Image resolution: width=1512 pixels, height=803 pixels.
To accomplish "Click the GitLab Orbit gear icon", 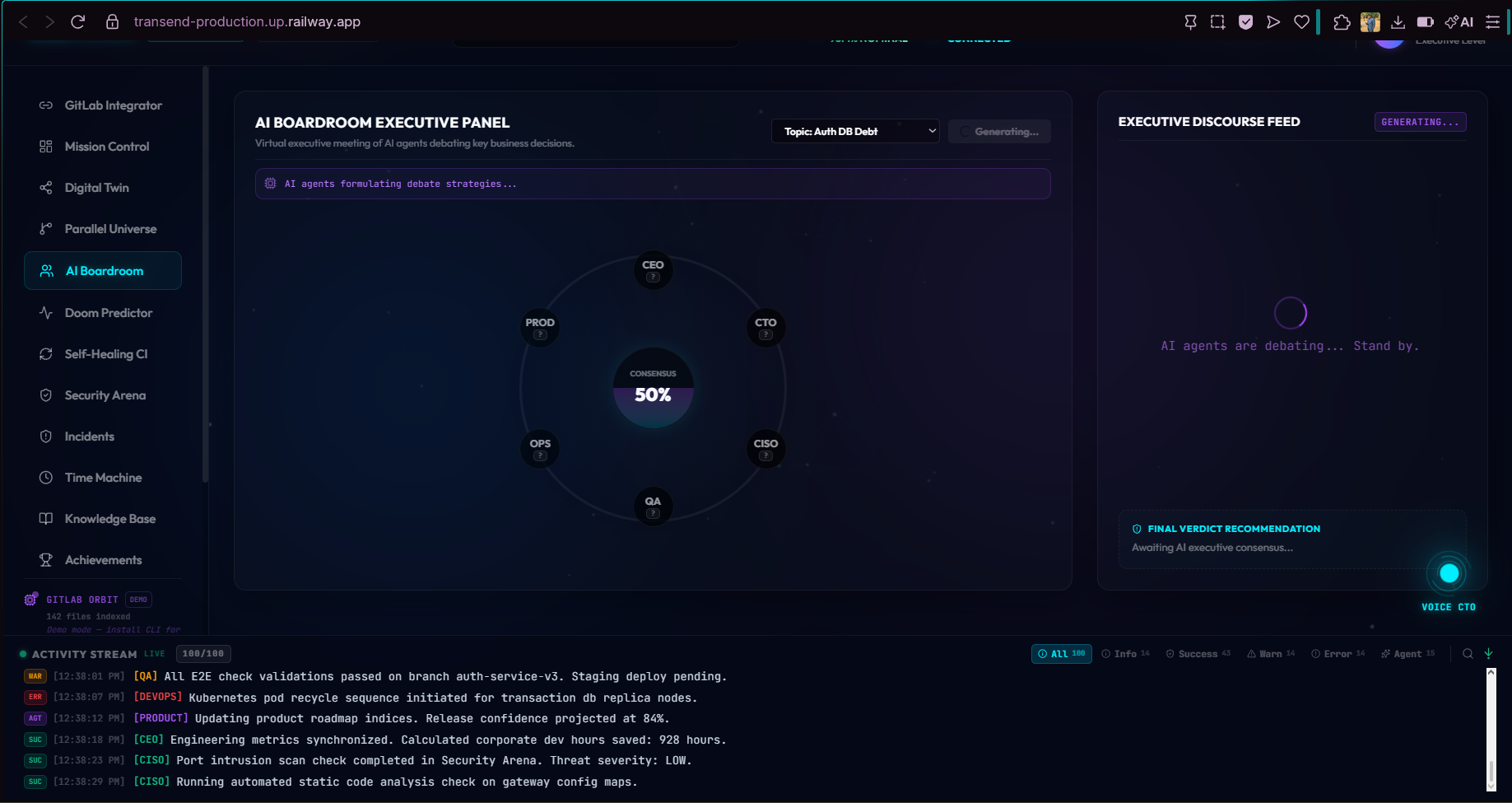I will coord(31,600).
